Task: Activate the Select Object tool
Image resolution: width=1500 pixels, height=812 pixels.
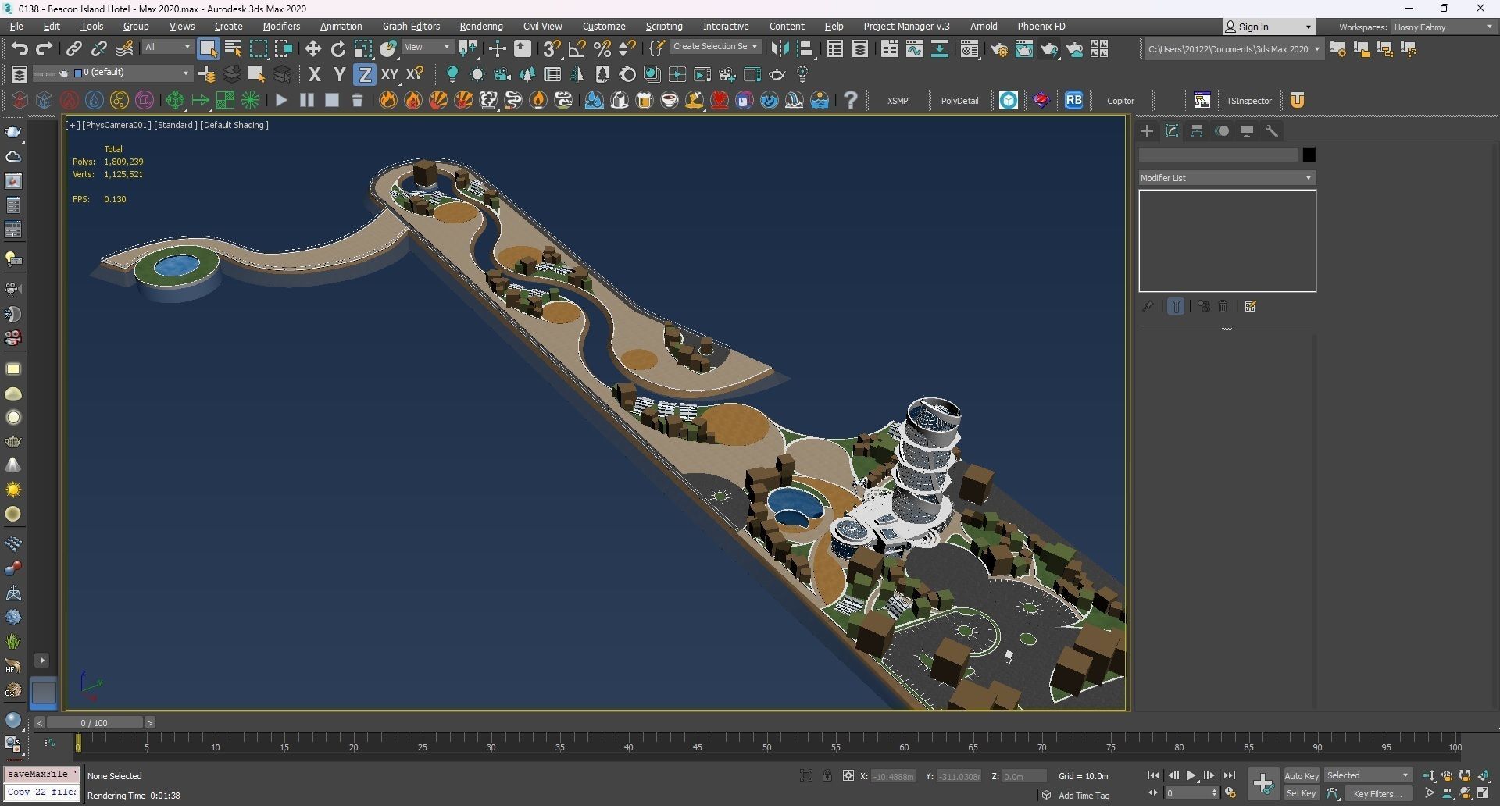Action: pos(208,49)
